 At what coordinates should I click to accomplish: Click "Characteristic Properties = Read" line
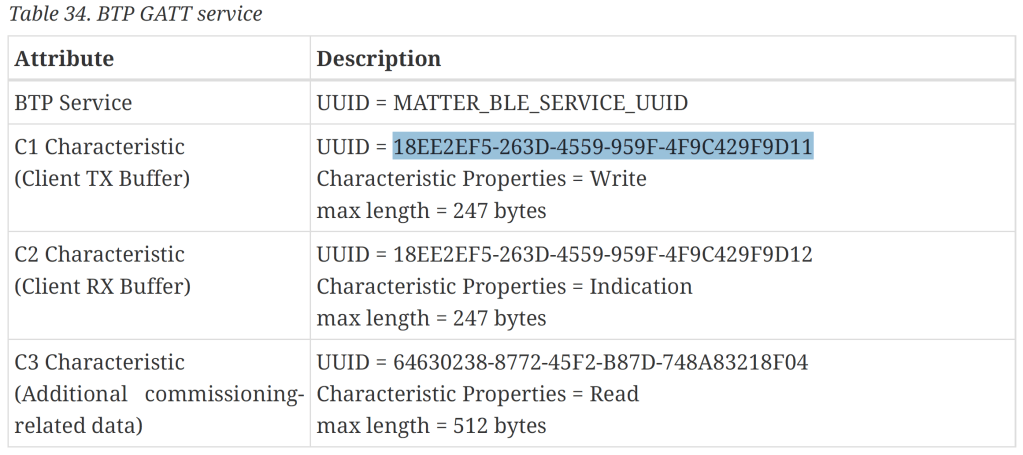click(477, 395)
